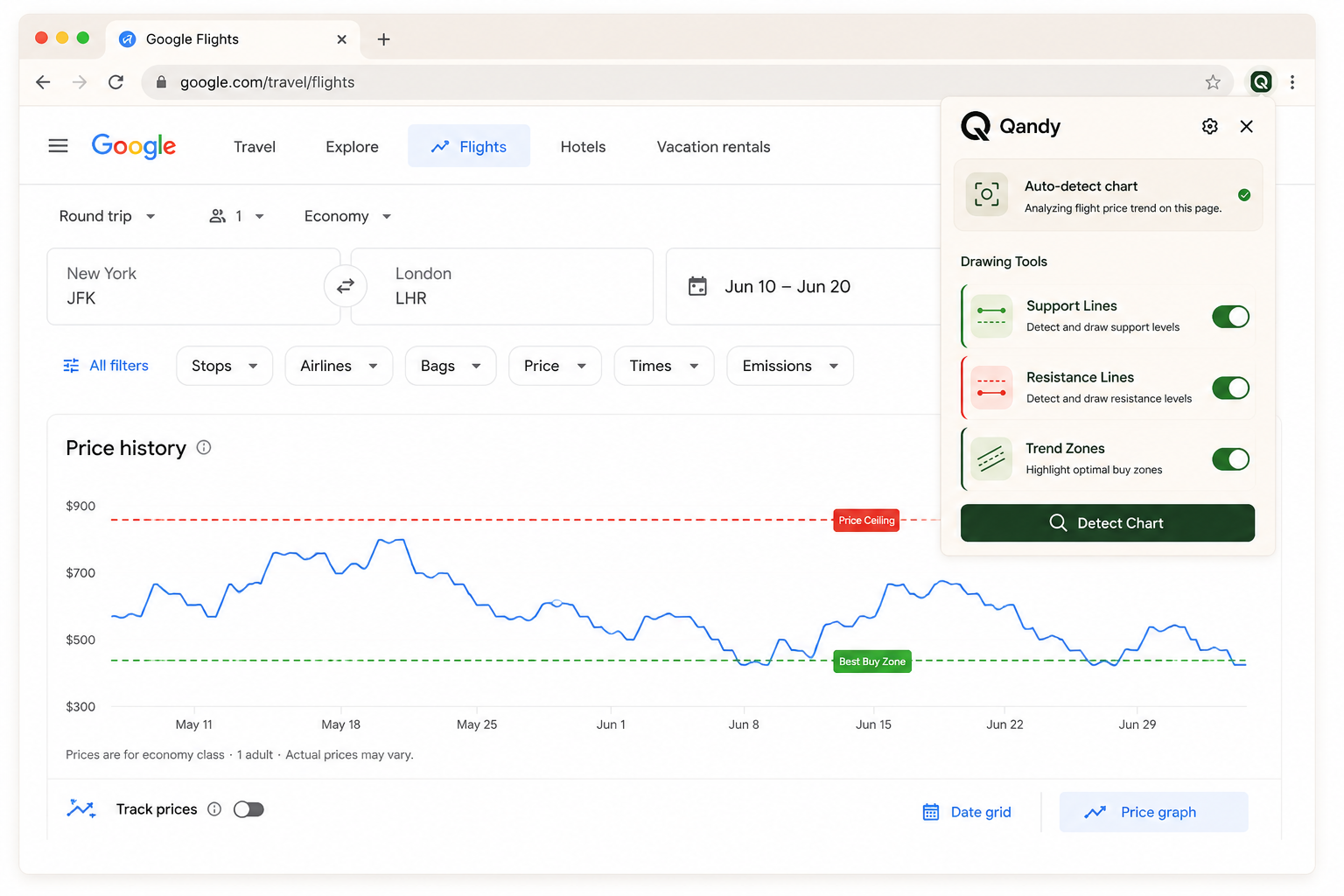Click the May 25 axis label
Image resolution: width=1344 pixels, height=896 pixels.
pyautogui.click(x=477, y=724)
